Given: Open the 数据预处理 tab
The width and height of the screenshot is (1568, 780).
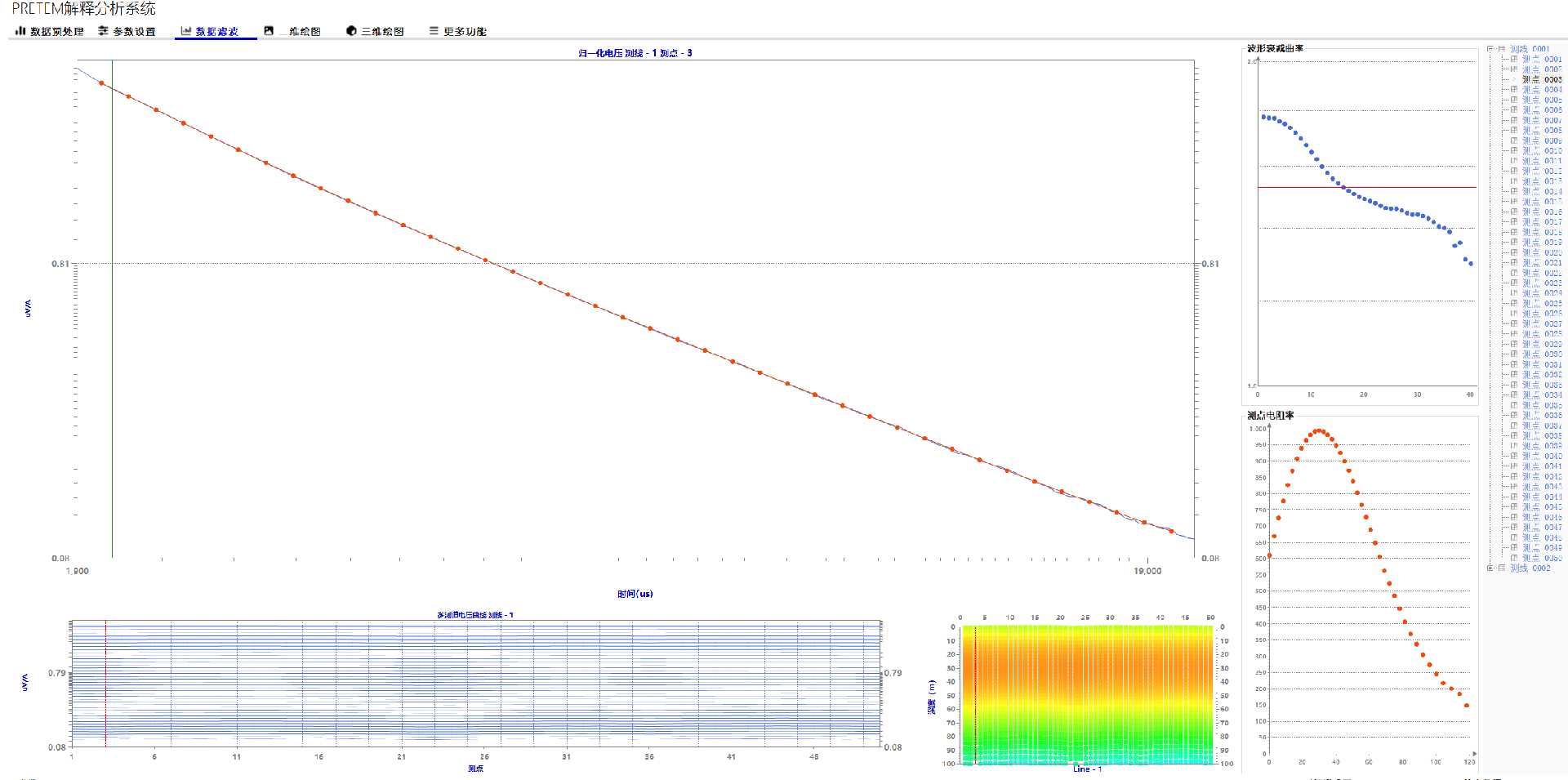Looking at the screenshot, I should [56, 32].
